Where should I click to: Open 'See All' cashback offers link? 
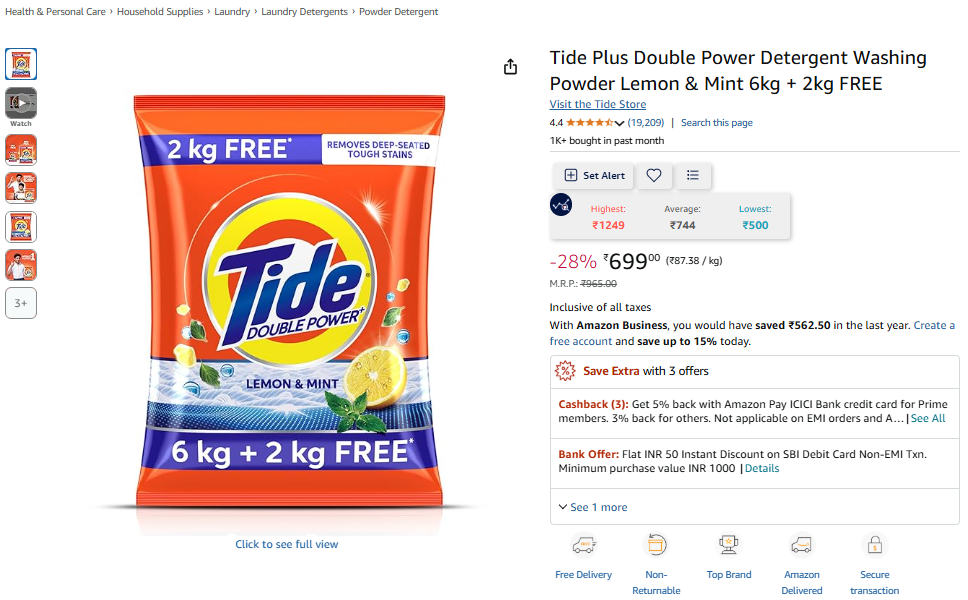(928, 418)
